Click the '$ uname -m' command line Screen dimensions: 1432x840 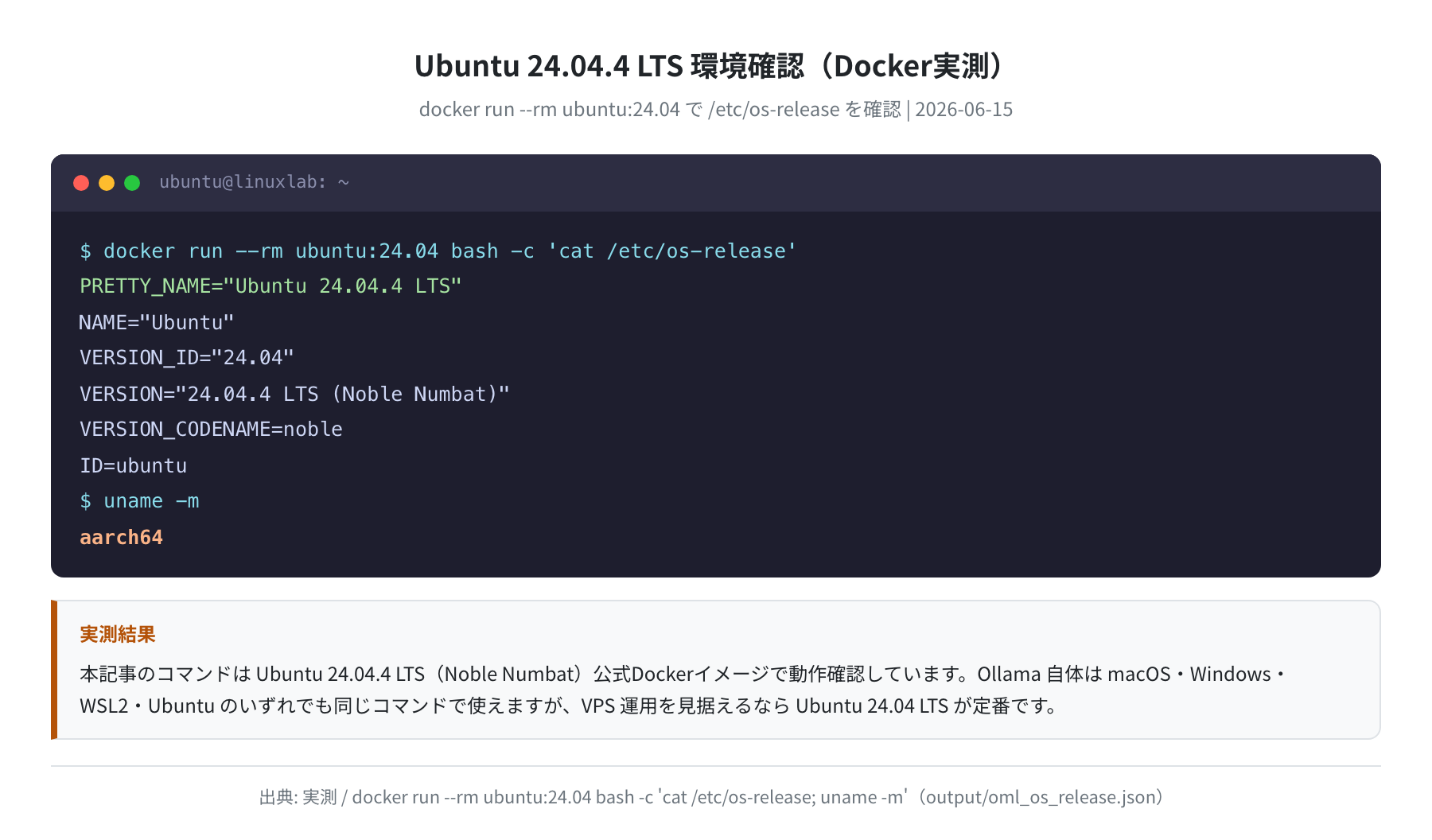[x=139, y=501]
